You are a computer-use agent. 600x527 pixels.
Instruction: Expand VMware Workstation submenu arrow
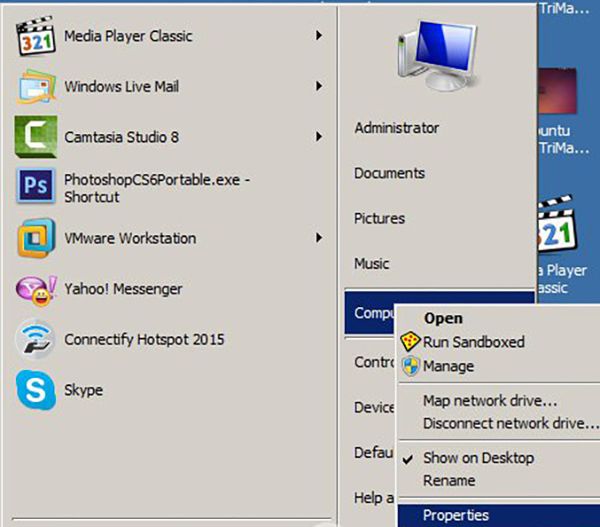click(x=318, y=238)
